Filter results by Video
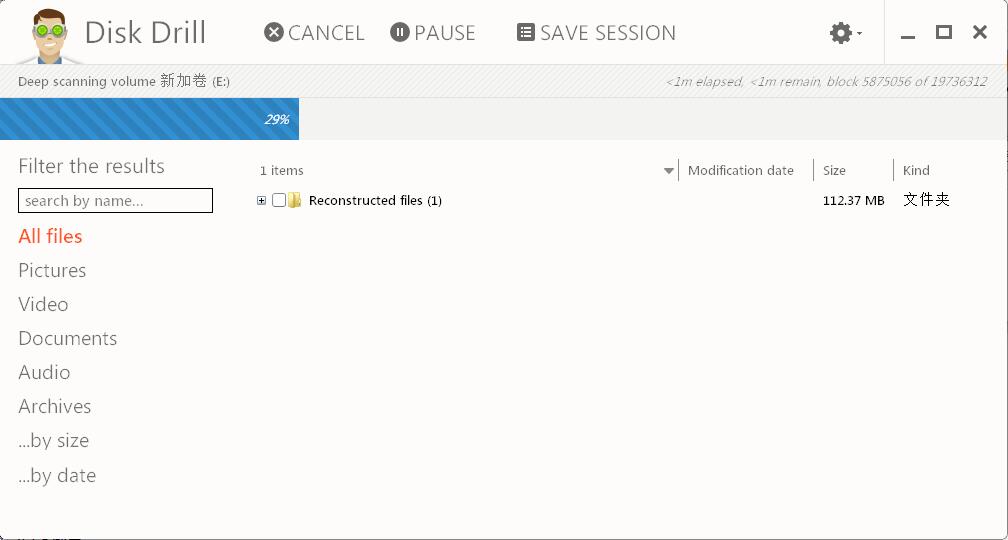Viewport: 1008px width, 540px height. tap(43, 305)
